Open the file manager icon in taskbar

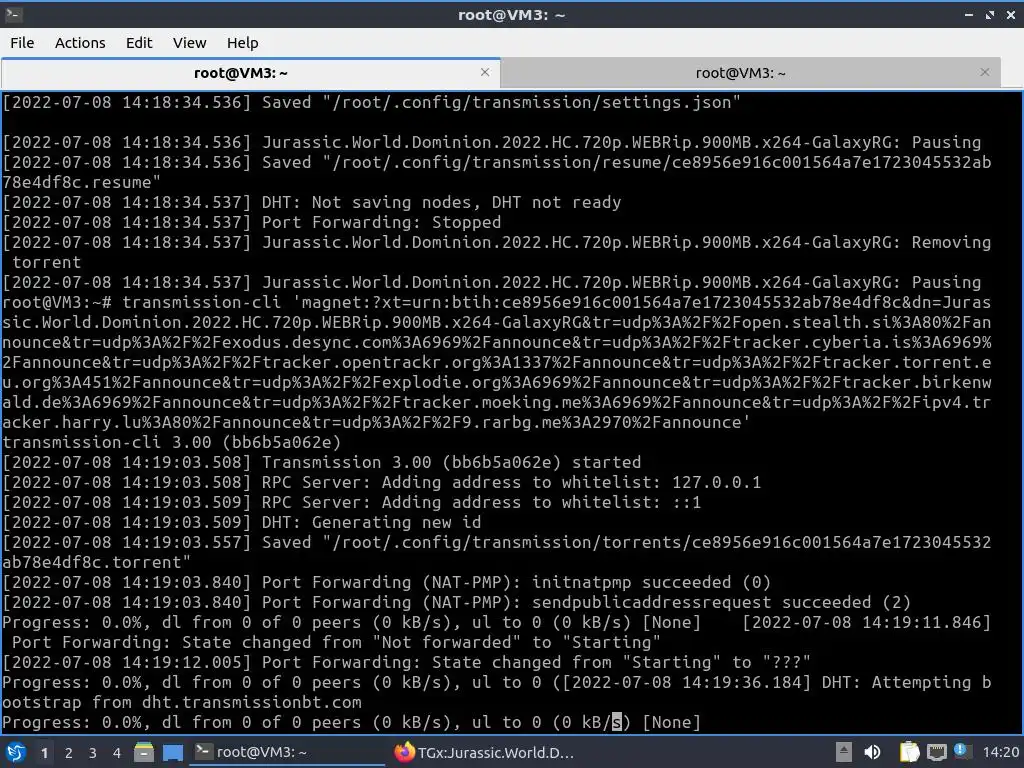(144, 752)
